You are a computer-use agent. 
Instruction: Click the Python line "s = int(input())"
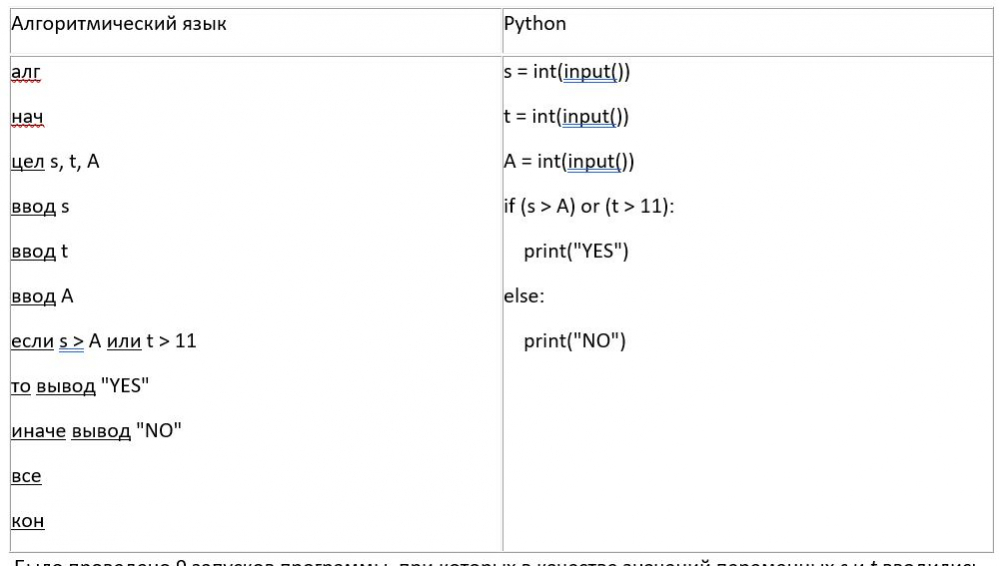pyautogui.click(x=567, y=72)
